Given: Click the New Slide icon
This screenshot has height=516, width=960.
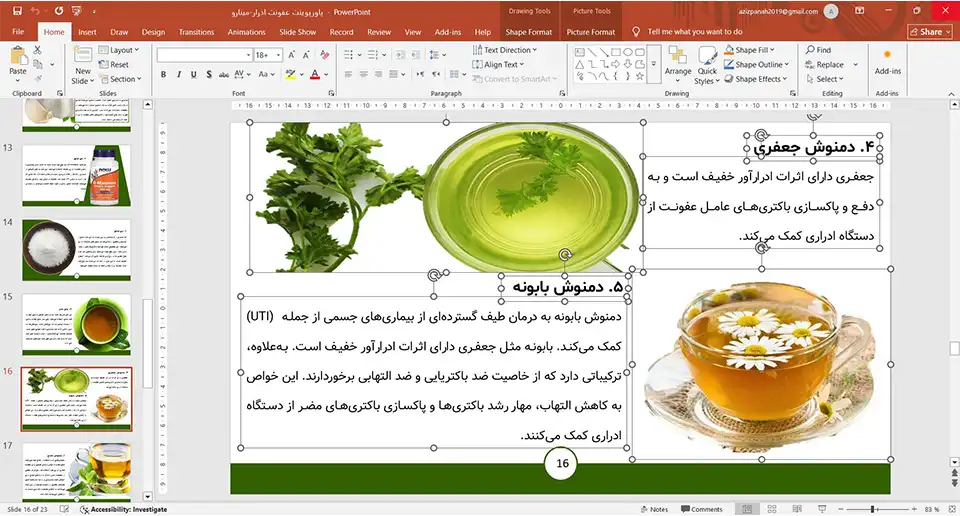Looking at the screenshot, I should (83, 55).
